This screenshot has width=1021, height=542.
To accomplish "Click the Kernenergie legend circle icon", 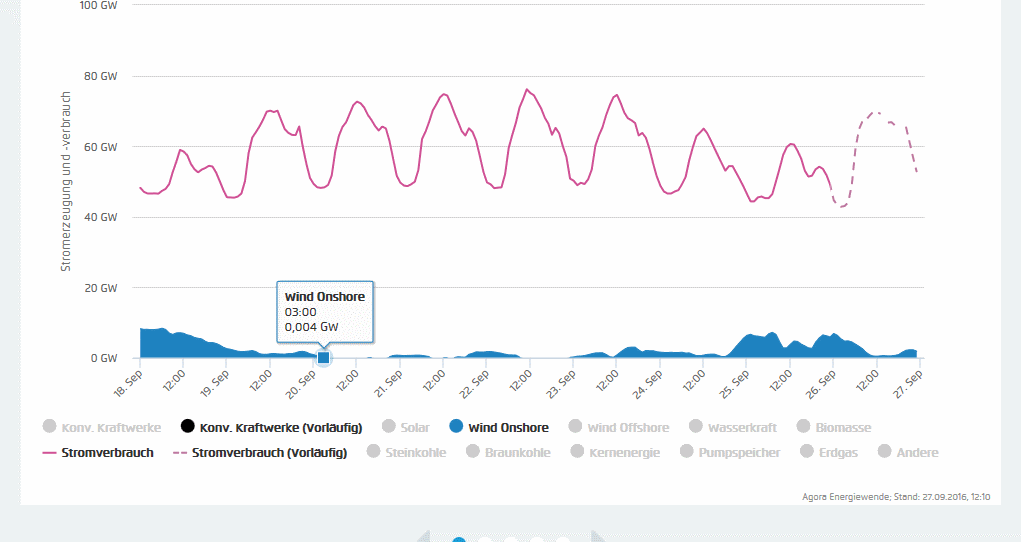I will [577, 452].
